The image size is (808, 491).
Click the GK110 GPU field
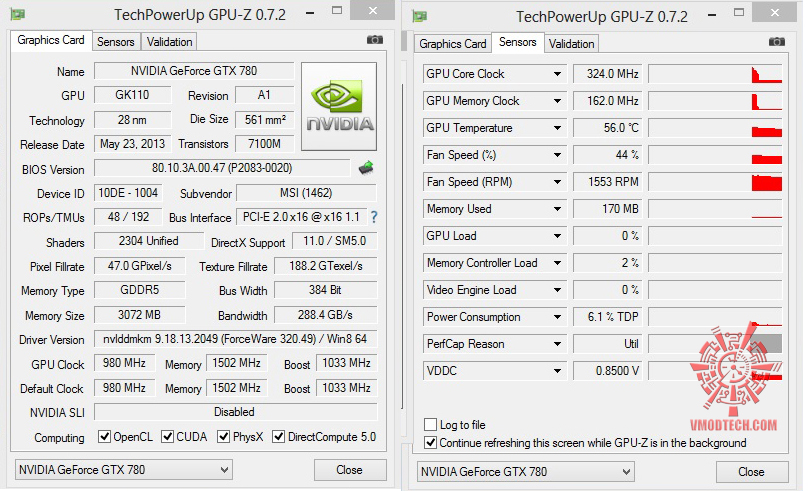coord(132,95)
